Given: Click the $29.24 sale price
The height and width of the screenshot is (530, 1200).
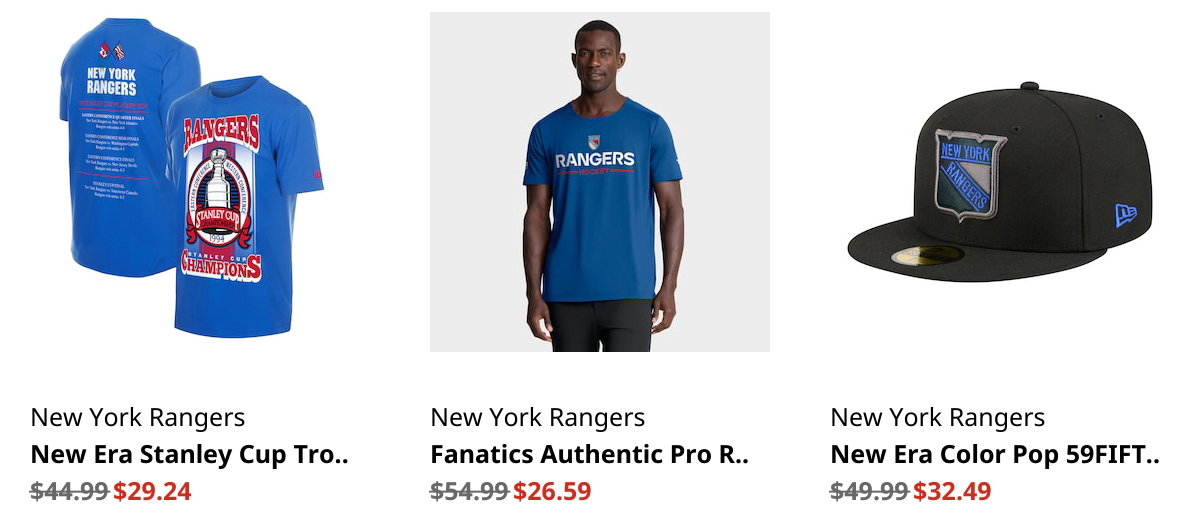Looking at the screenshot, I should 152,492.
